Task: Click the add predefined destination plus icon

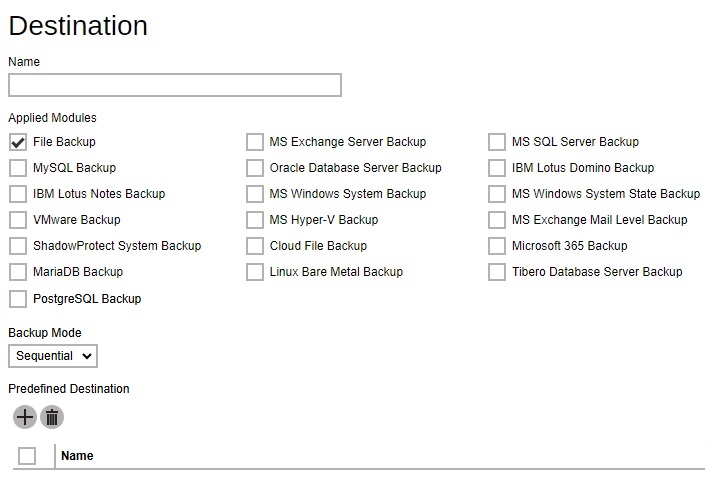Action: click(x=25, y=417)
